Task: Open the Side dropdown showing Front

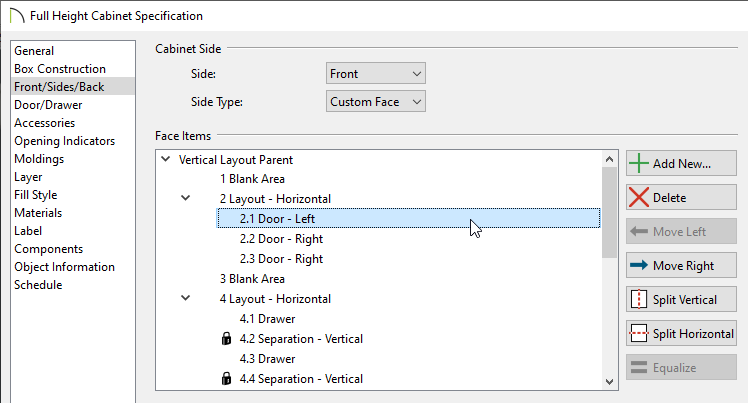Action: click(376, 74)
